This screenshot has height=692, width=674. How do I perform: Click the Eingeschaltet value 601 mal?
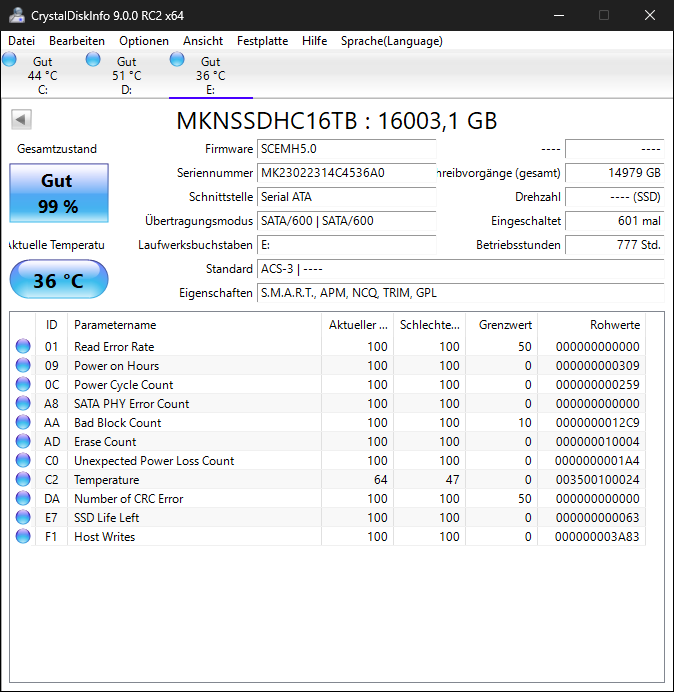(x=614, y=221)
